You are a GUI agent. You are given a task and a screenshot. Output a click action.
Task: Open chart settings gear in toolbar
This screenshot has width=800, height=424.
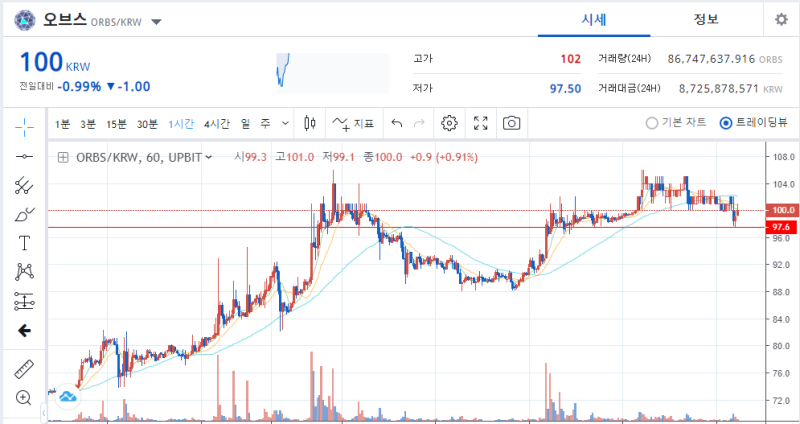point(449,123)
